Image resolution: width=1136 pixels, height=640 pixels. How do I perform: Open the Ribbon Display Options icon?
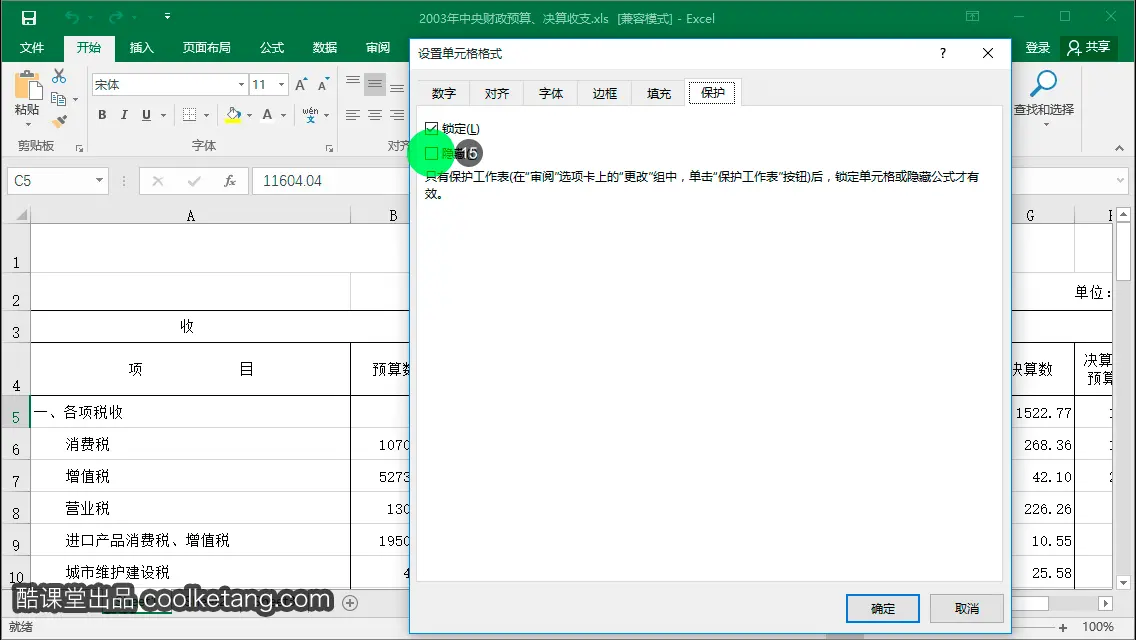point(972,17)
